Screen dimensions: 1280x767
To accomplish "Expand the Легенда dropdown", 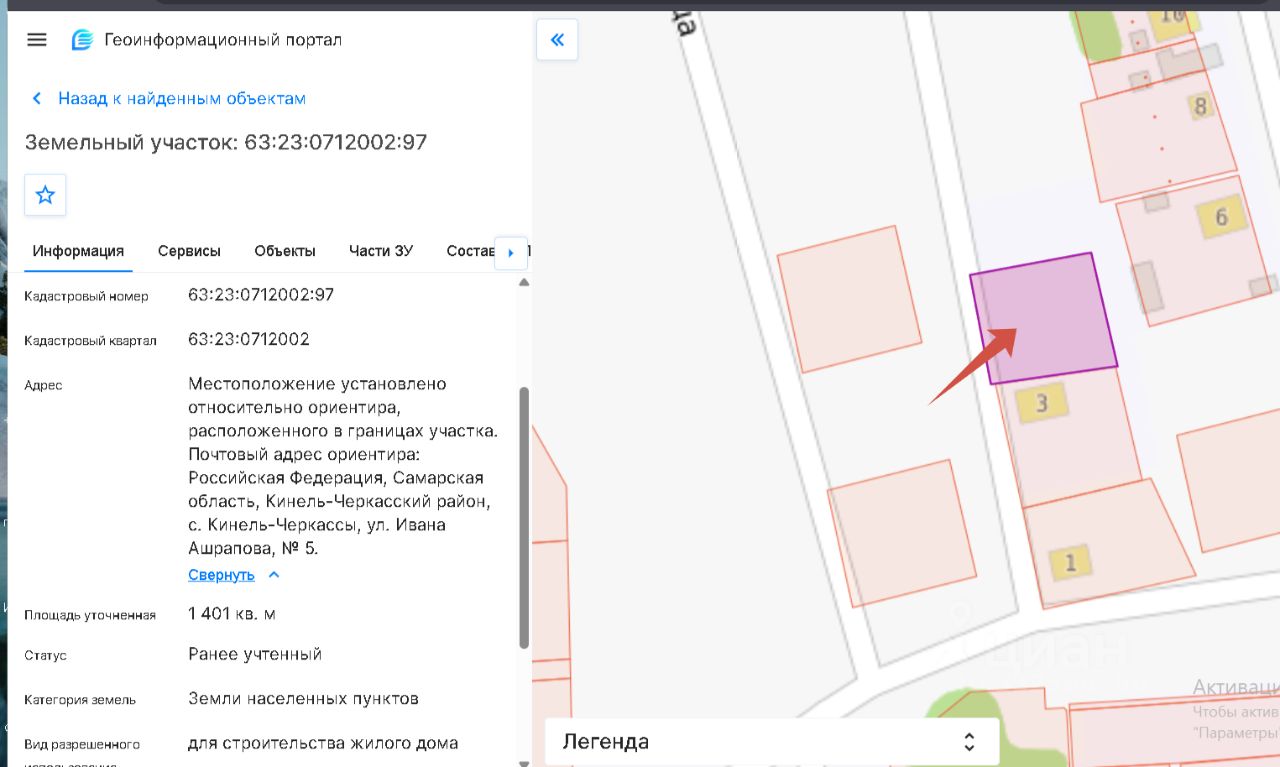I will (772, 742).
